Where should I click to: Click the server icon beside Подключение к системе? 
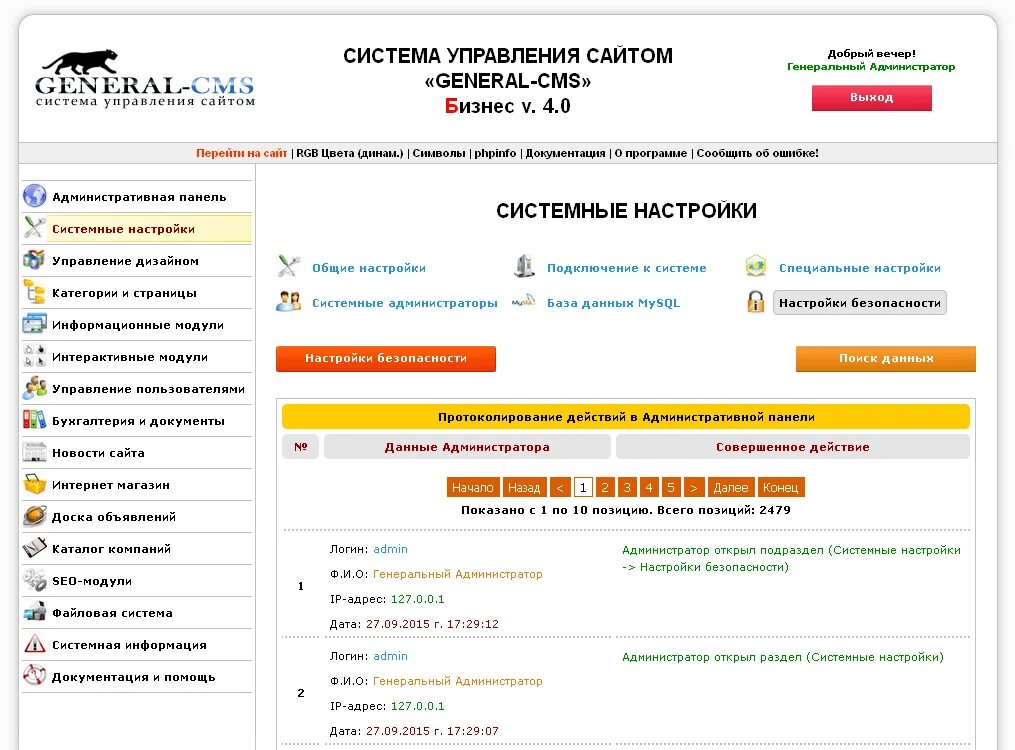click(524, 267)
